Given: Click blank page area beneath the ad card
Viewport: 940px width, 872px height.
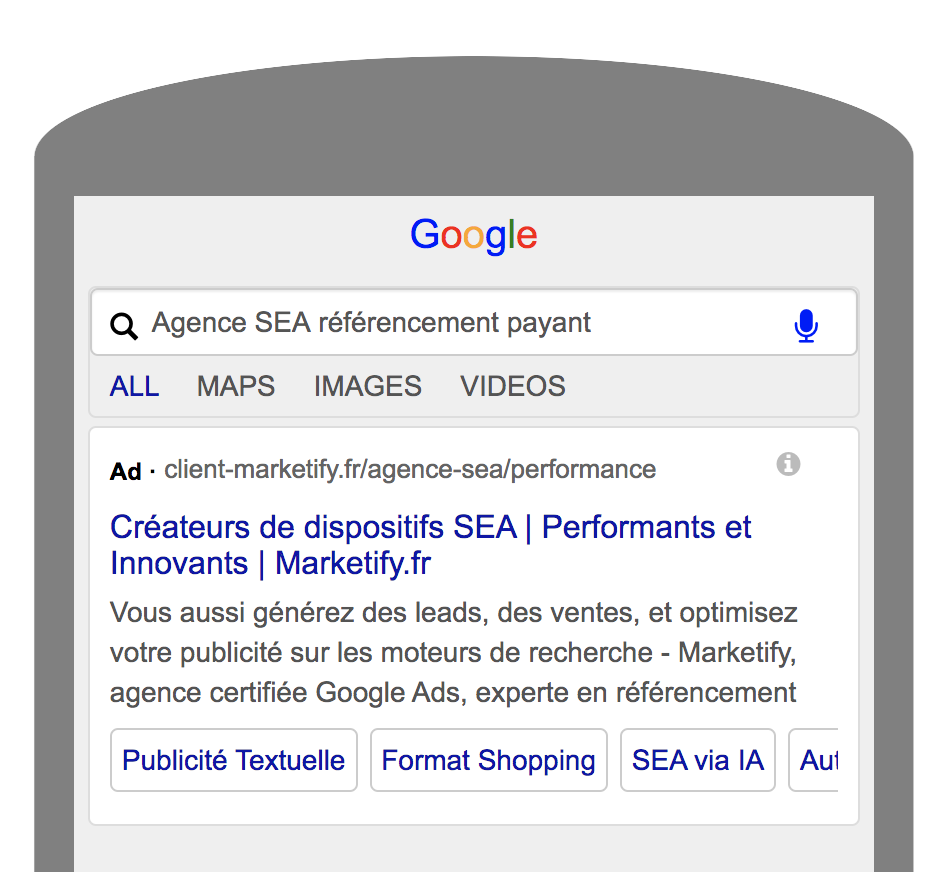Looking at the screenshot, I should coord(473,850).
